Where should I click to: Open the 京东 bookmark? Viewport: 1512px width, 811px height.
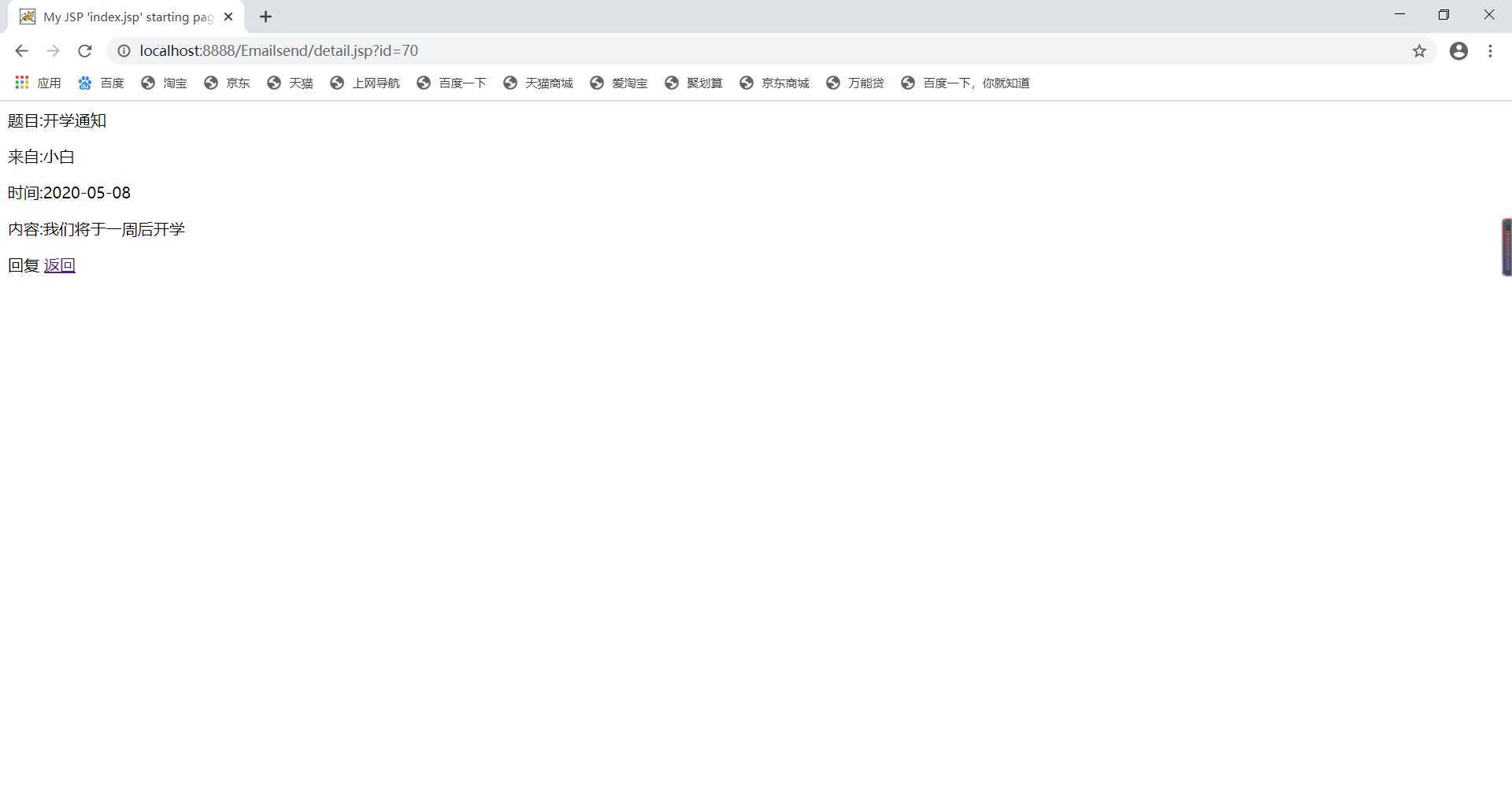tap(227, 83)
